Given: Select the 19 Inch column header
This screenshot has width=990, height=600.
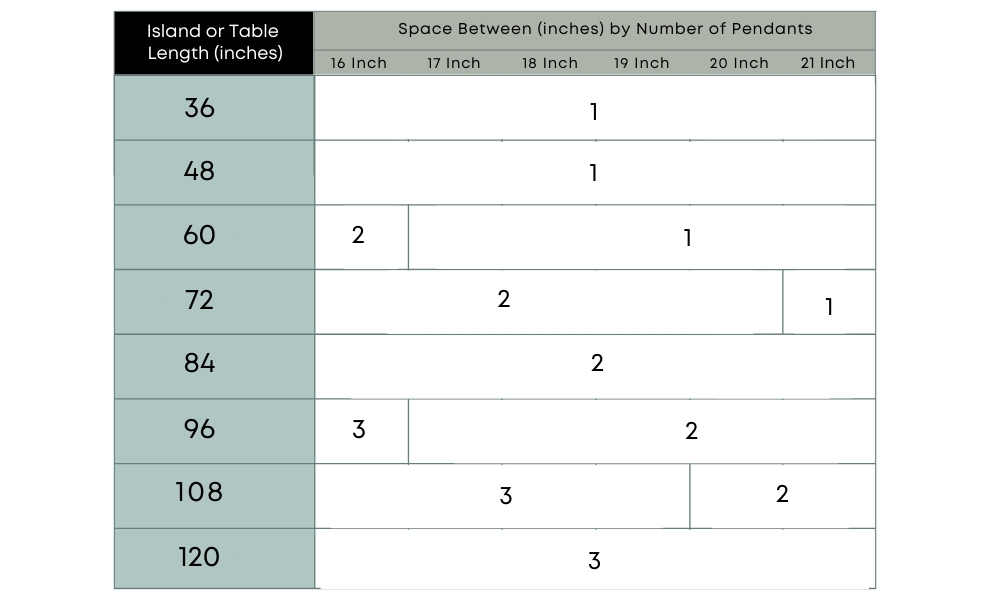Looking at the screenshot, I should (x=642, y=63).
